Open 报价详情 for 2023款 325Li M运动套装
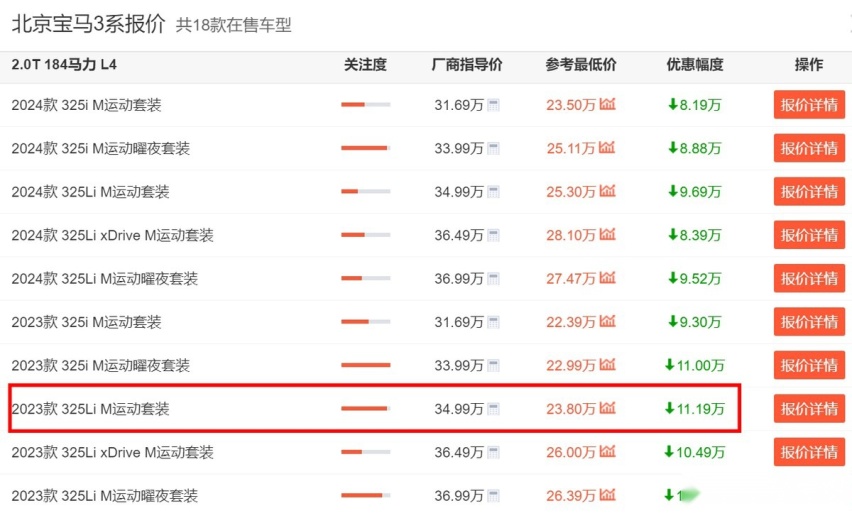The image size is (852, 513). (809, 409)
